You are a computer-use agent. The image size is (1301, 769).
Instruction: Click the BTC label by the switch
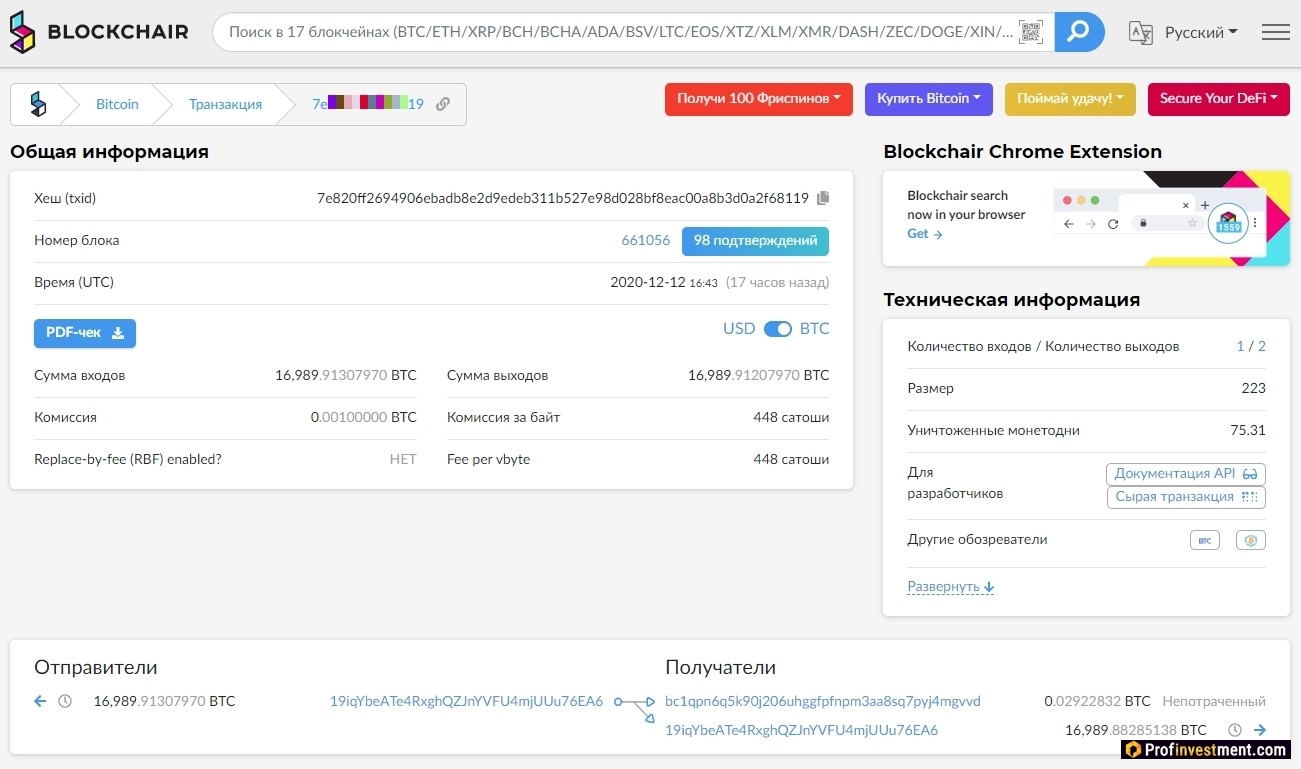click(815, 329)
